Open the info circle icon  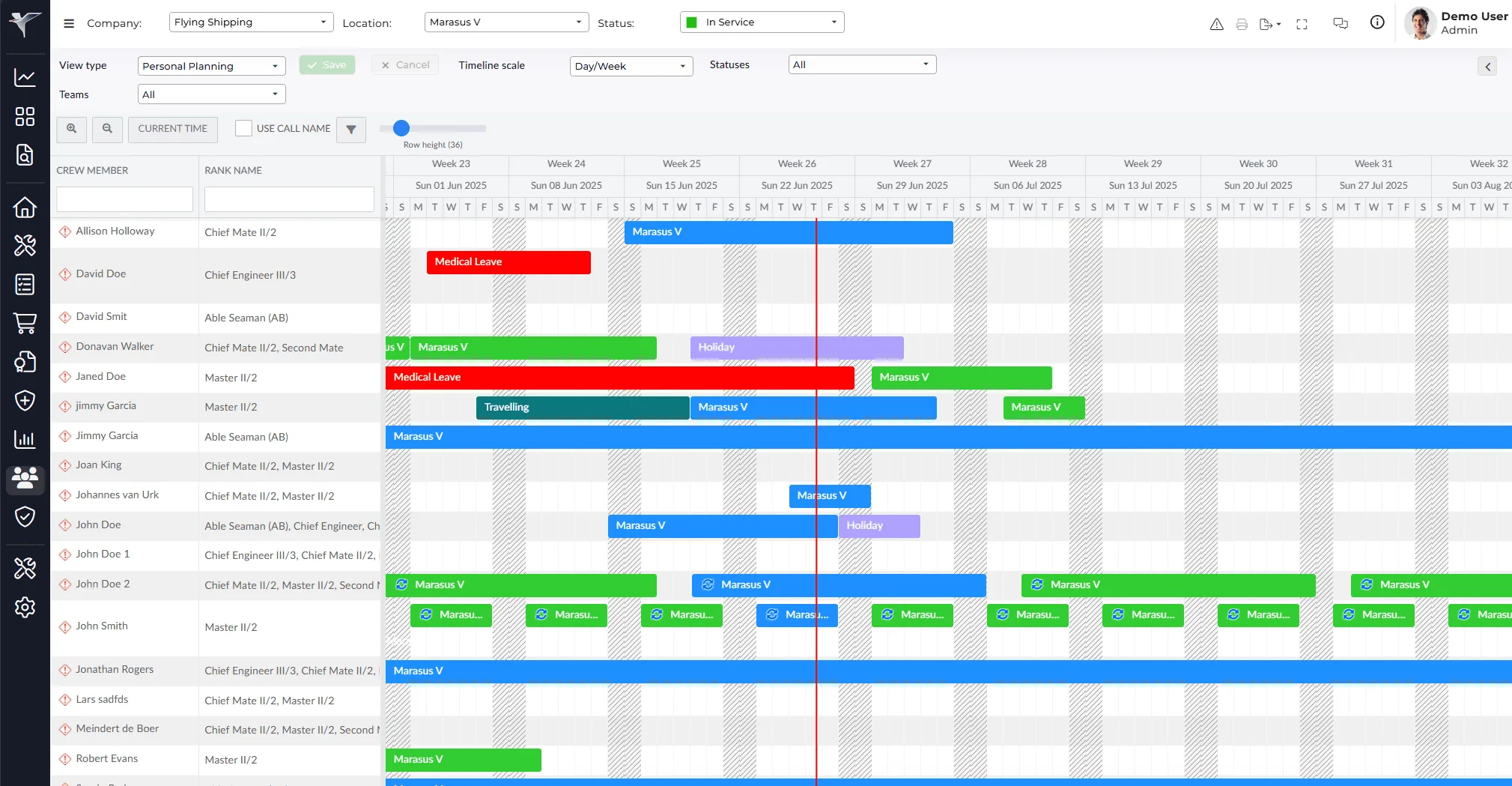click(1376, 22)
